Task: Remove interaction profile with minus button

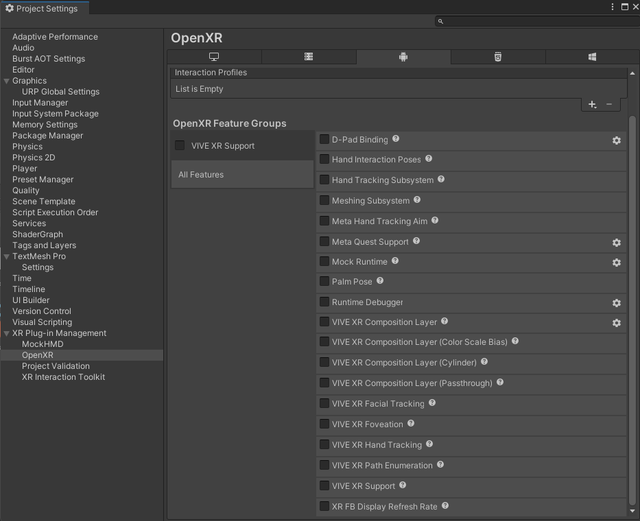Action: click(x=609, y=105)
